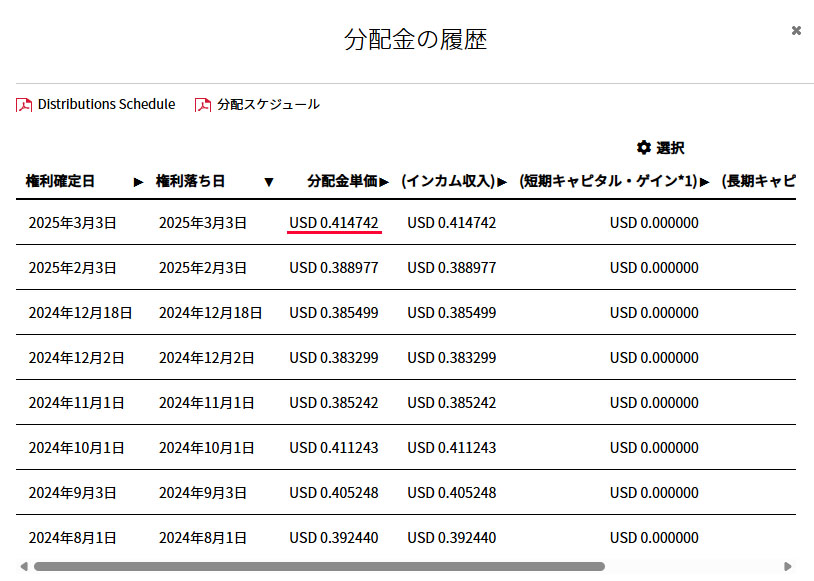Image resolution: width=814 pixels, height=581 pixels.
Task: Click the horizontal scrollbar thumb
Action: [x=318, y=566]
